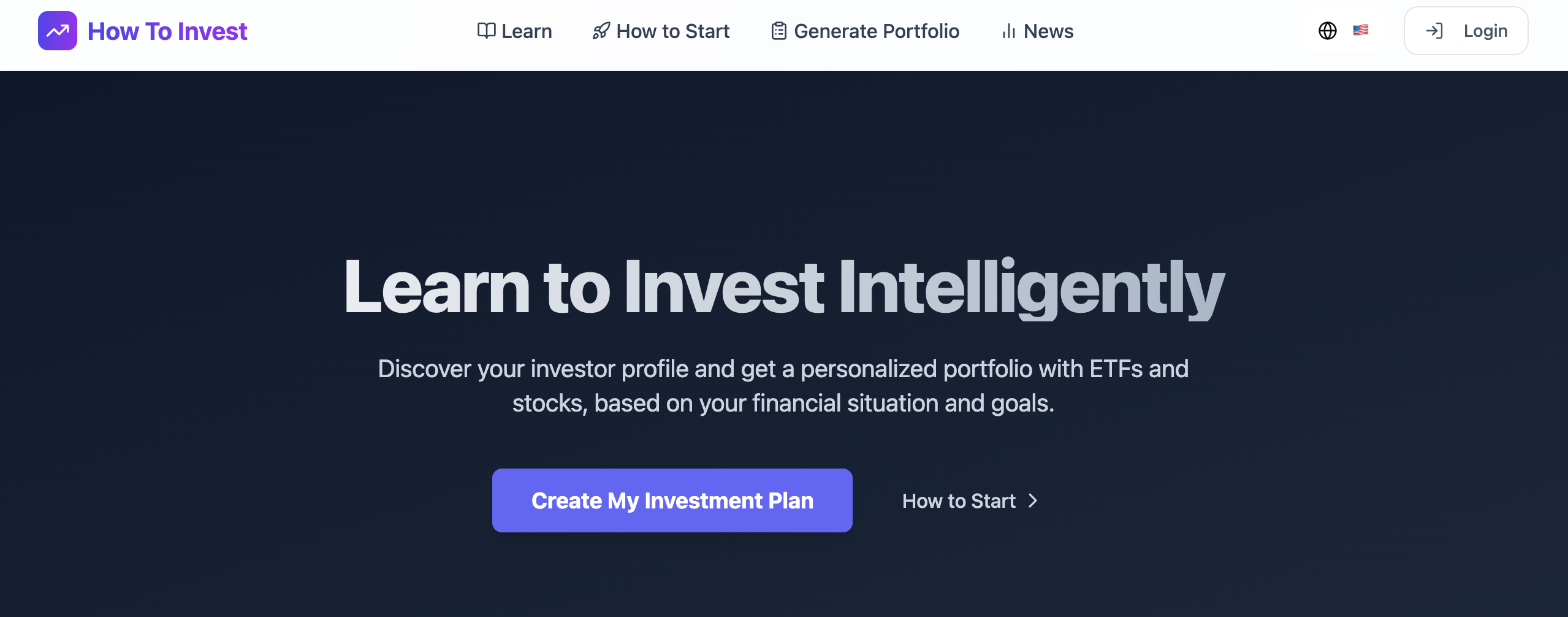The height and width of the screenshot is (617, 1568).
Task: Click the investor profile description paragraph
Action: pos(783,386)
